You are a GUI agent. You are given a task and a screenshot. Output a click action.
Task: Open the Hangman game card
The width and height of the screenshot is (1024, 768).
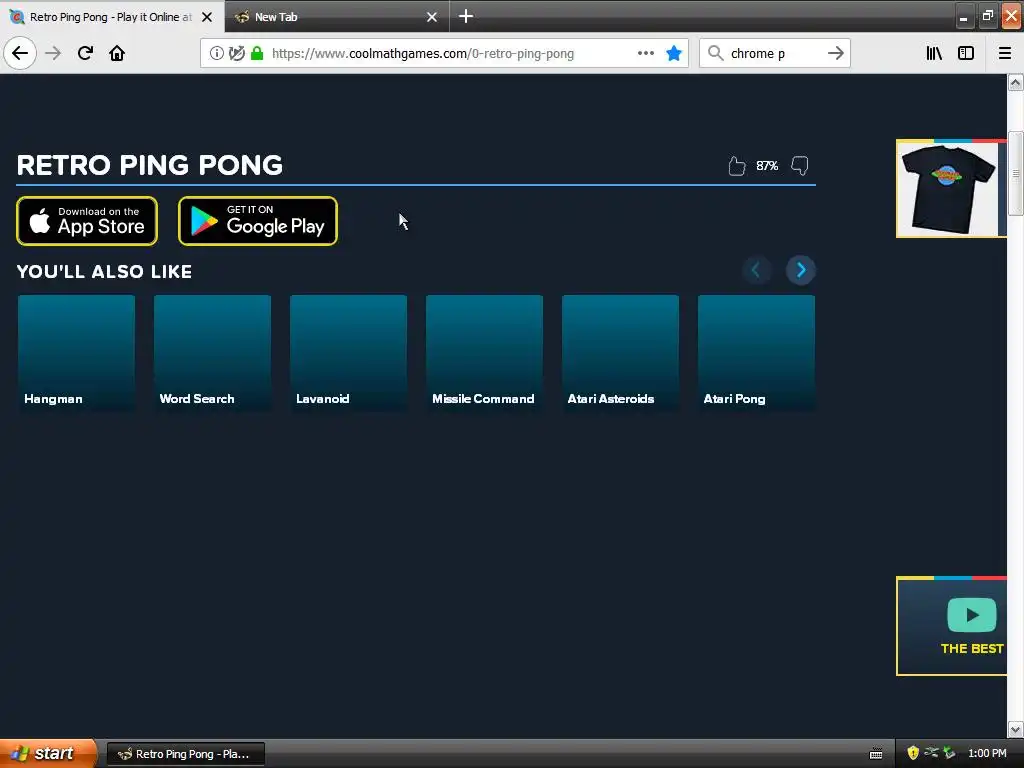coord(76,353)
